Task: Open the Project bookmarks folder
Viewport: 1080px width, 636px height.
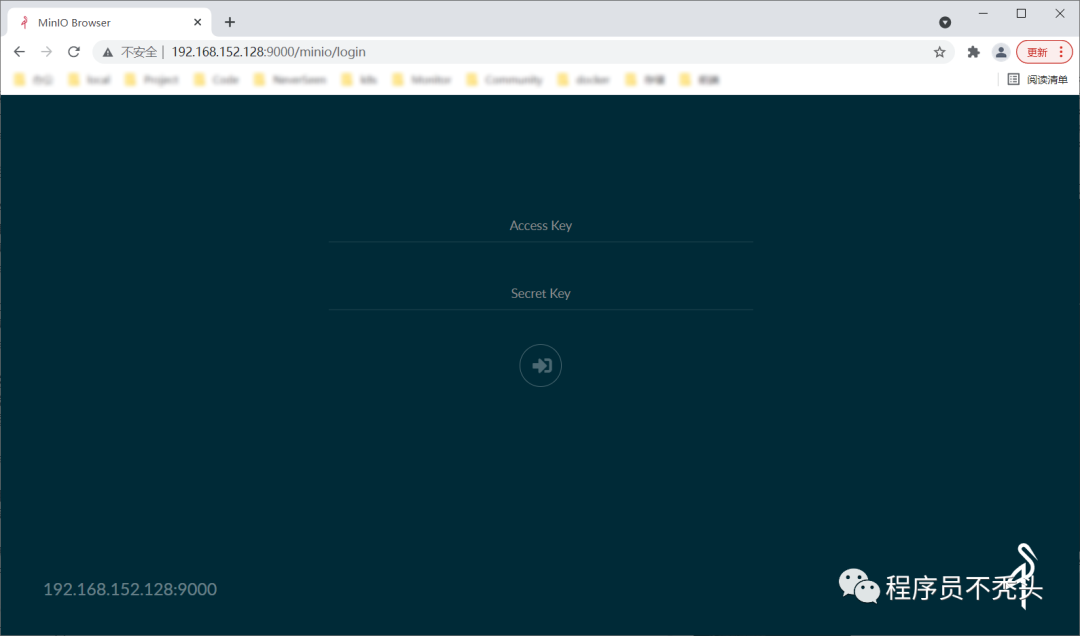Action: point(152,79)
